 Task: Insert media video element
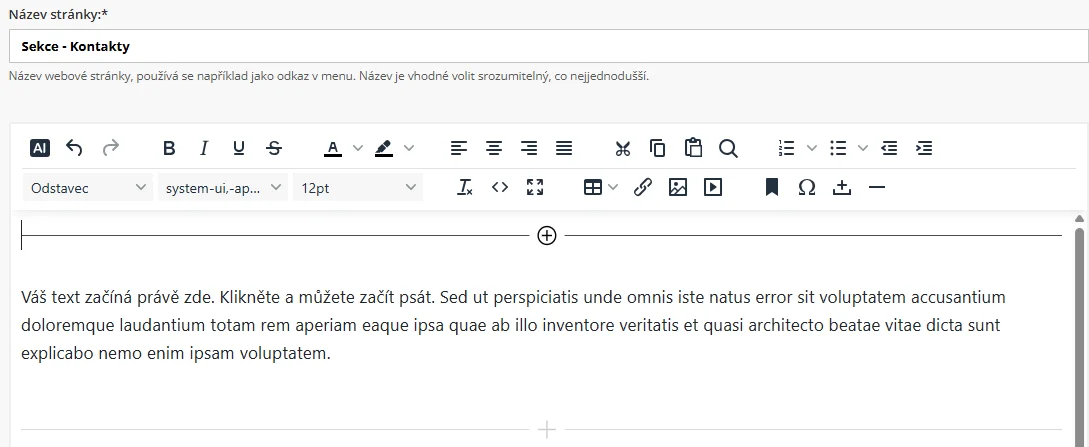point(713,187)
